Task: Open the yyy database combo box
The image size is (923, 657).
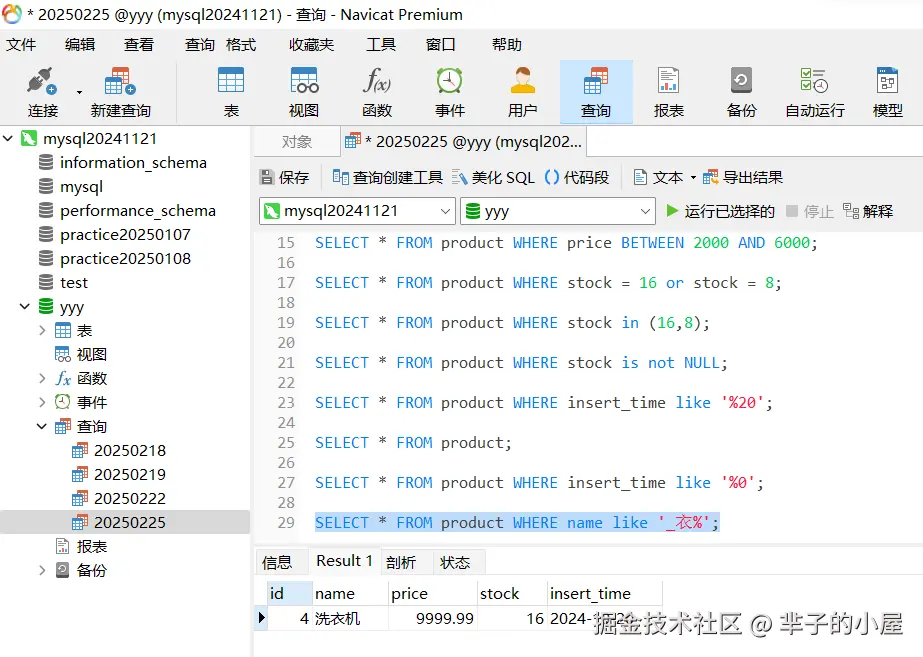Action: pyautogui.click(x=558, y=211)
